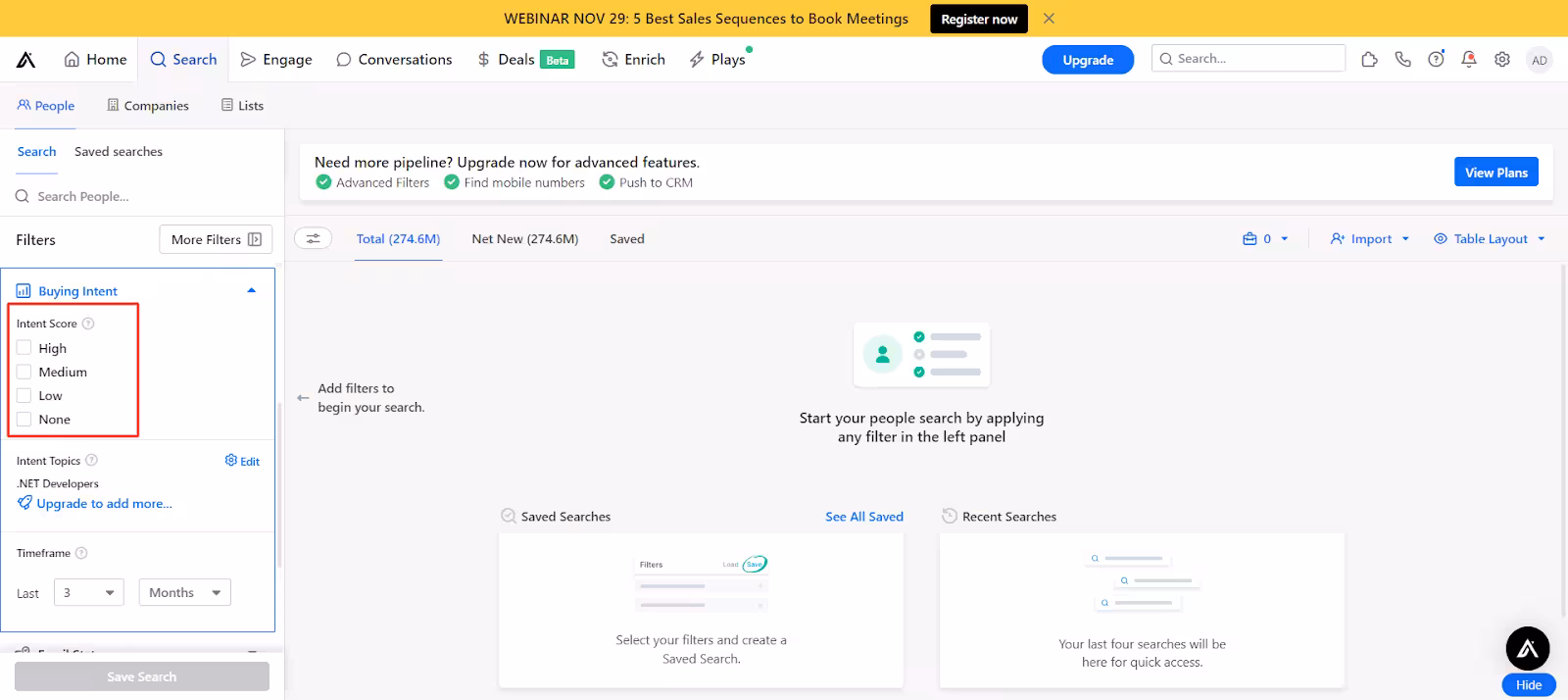Open the extensions puzzle icon

coord(1369,60)
